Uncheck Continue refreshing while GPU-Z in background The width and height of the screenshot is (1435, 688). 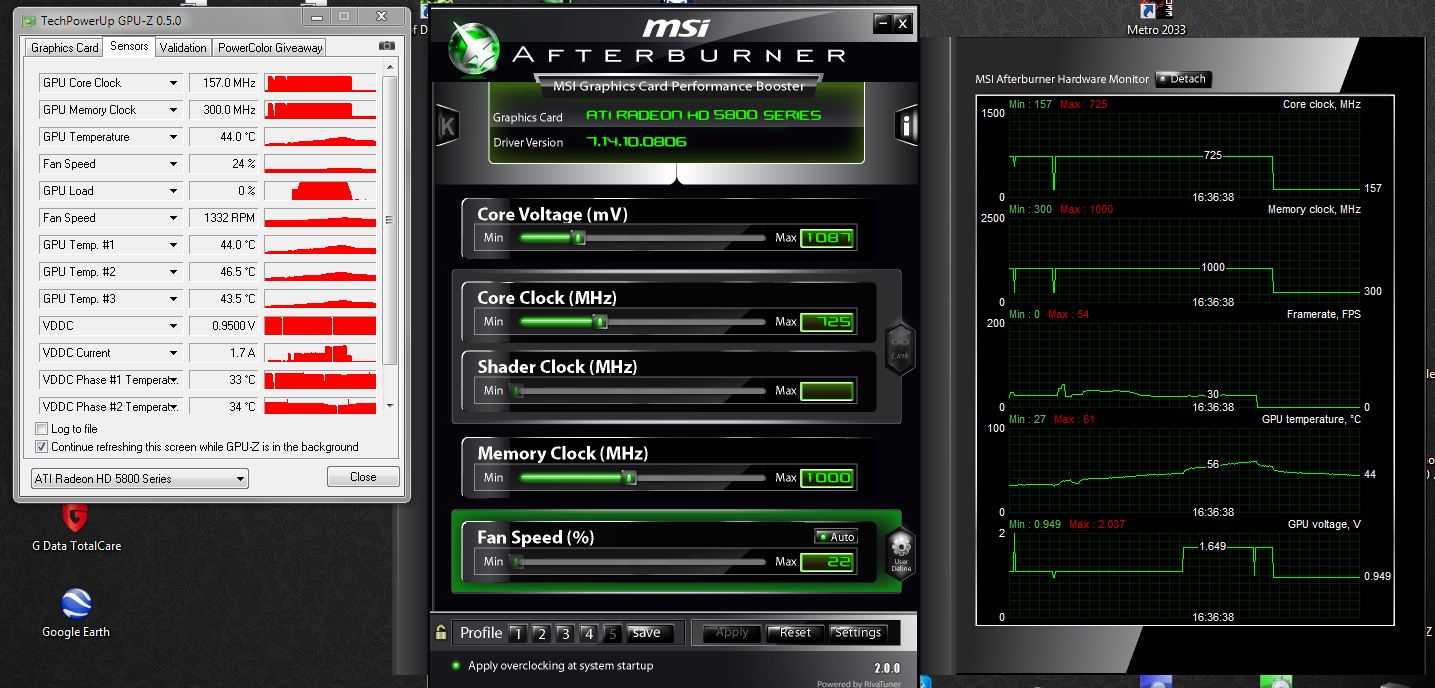[x=41, y=447]
